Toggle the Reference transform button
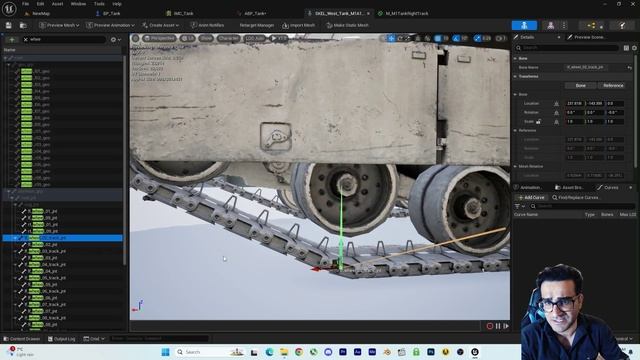640x360 pixels. 613,85
